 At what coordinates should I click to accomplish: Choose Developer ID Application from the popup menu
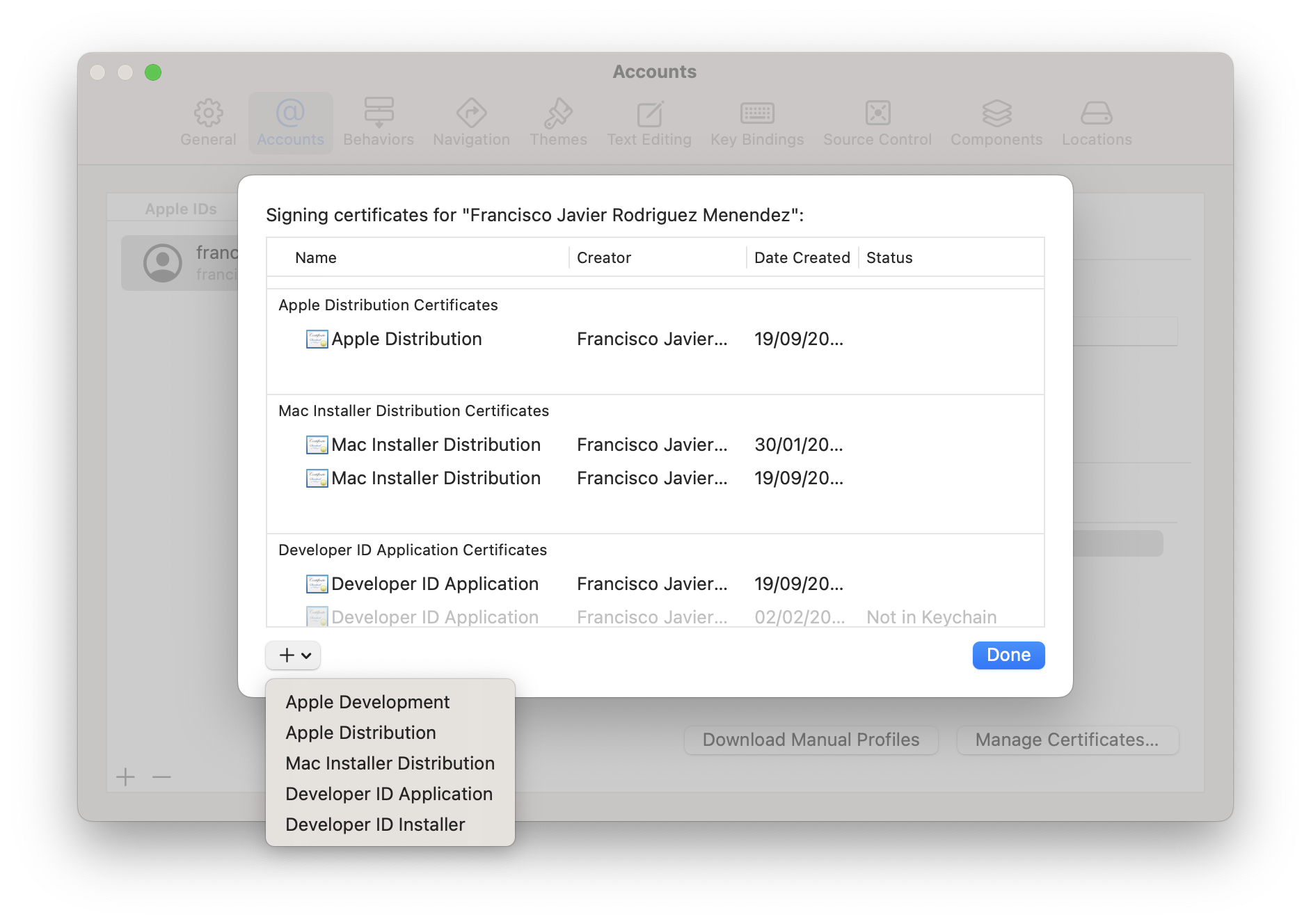(389, 794)
